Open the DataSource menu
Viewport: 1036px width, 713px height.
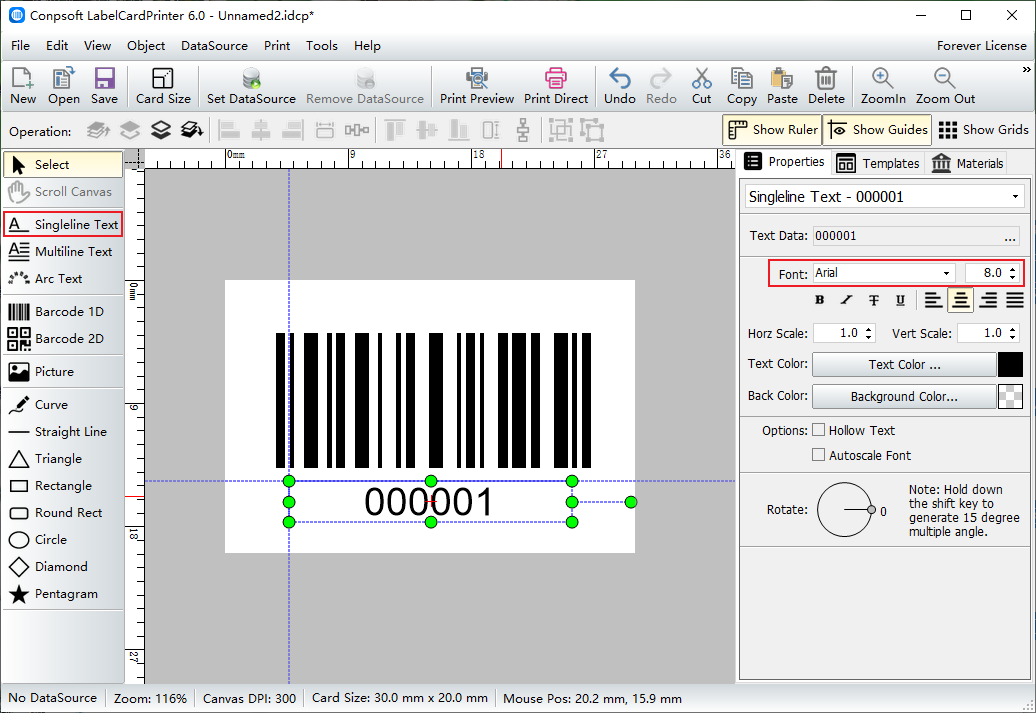point(214,46)
